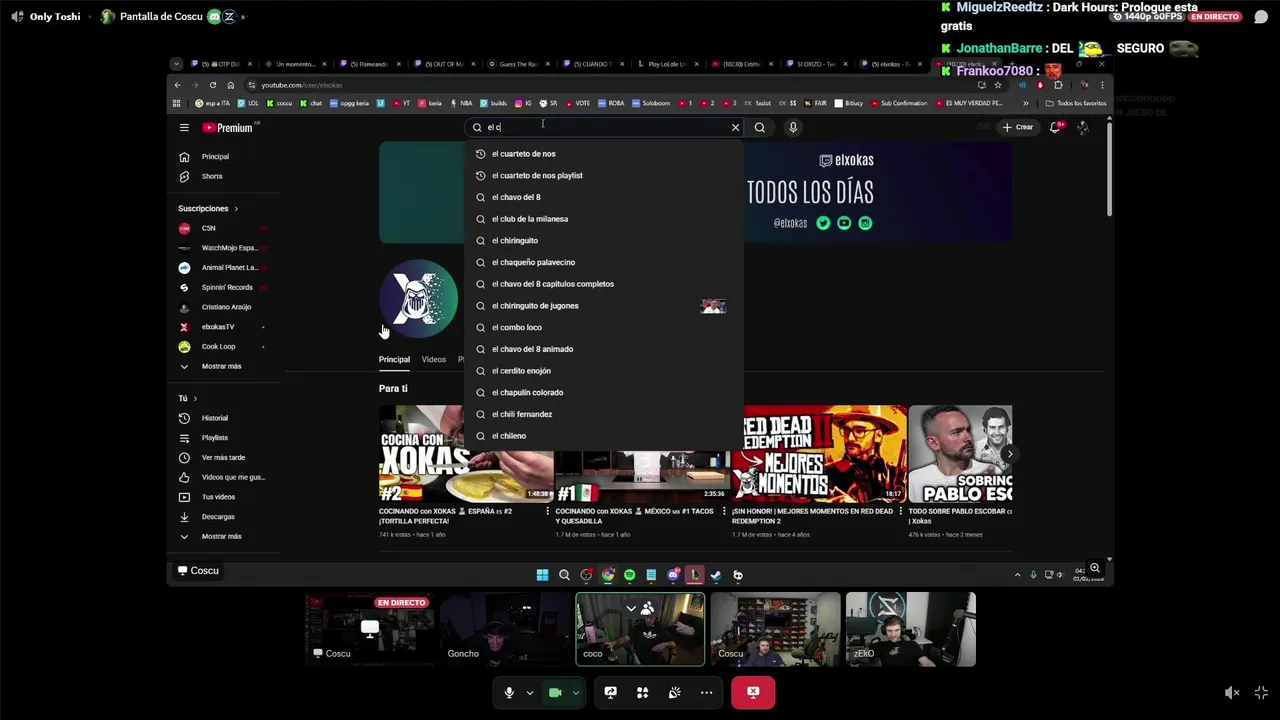The width and height of the screenshot is (1280, 720).
Task: Reload the browser page
Action: tap(212, 85)
